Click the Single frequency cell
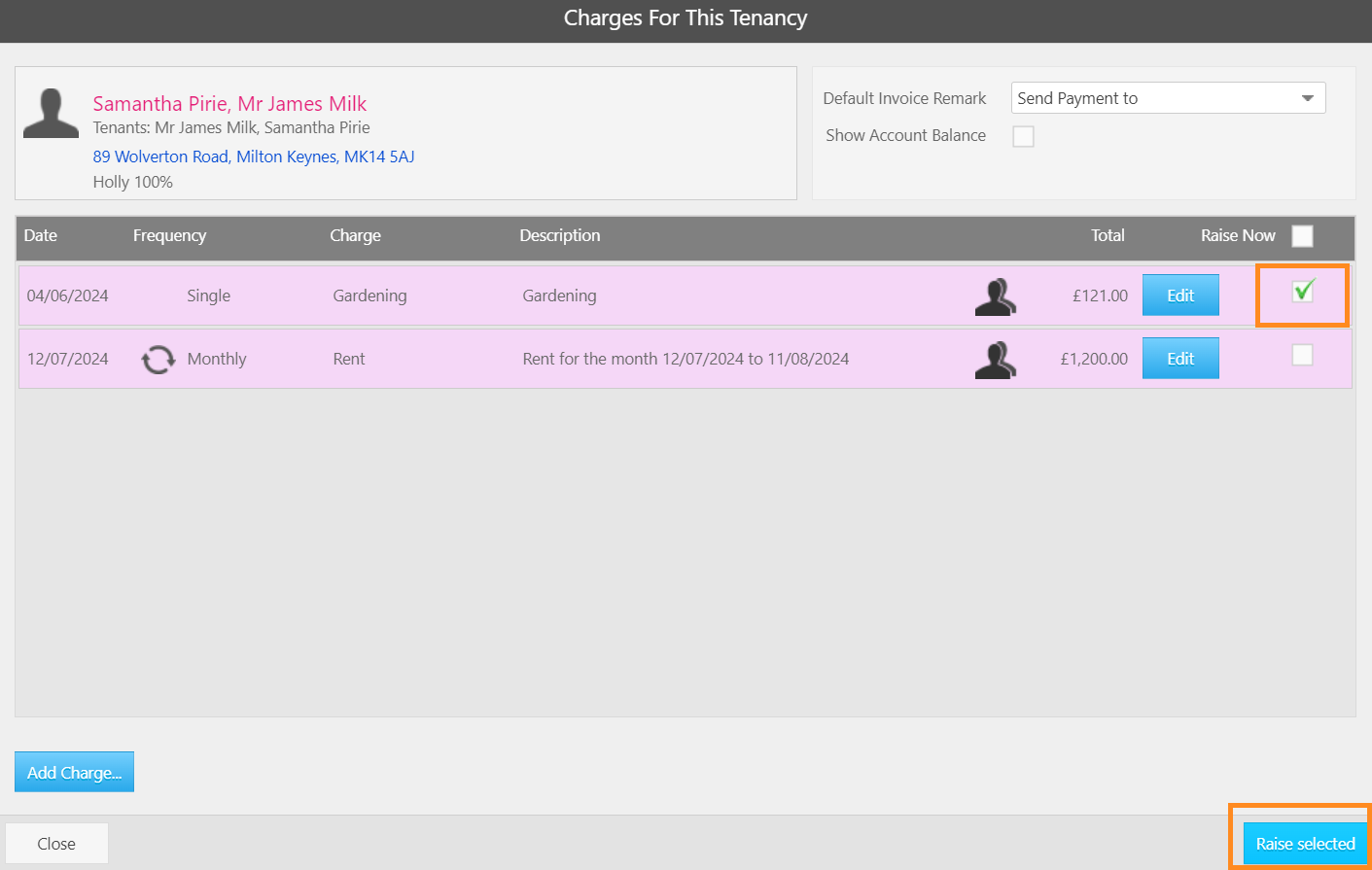 (x=208, y=296)
